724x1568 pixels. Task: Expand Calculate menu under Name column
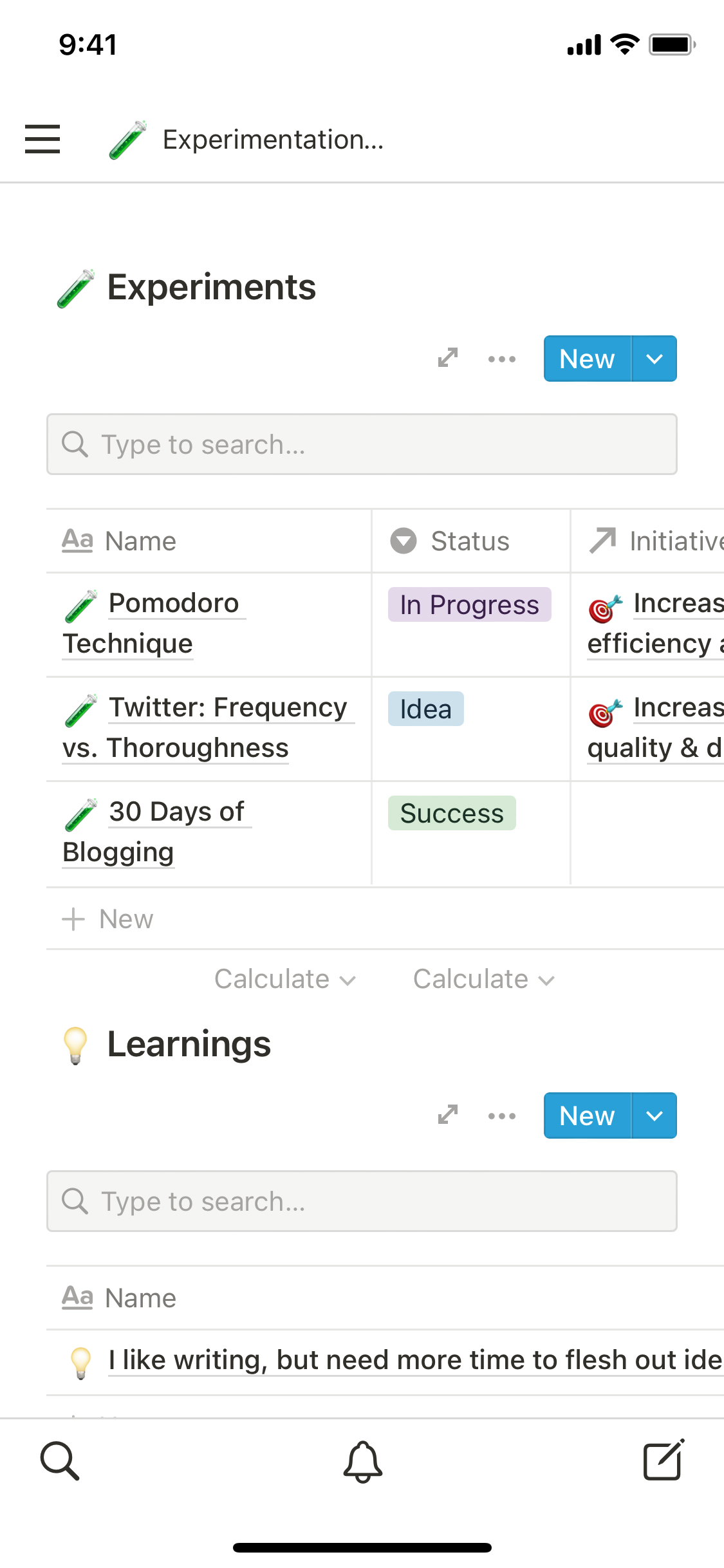284,979
